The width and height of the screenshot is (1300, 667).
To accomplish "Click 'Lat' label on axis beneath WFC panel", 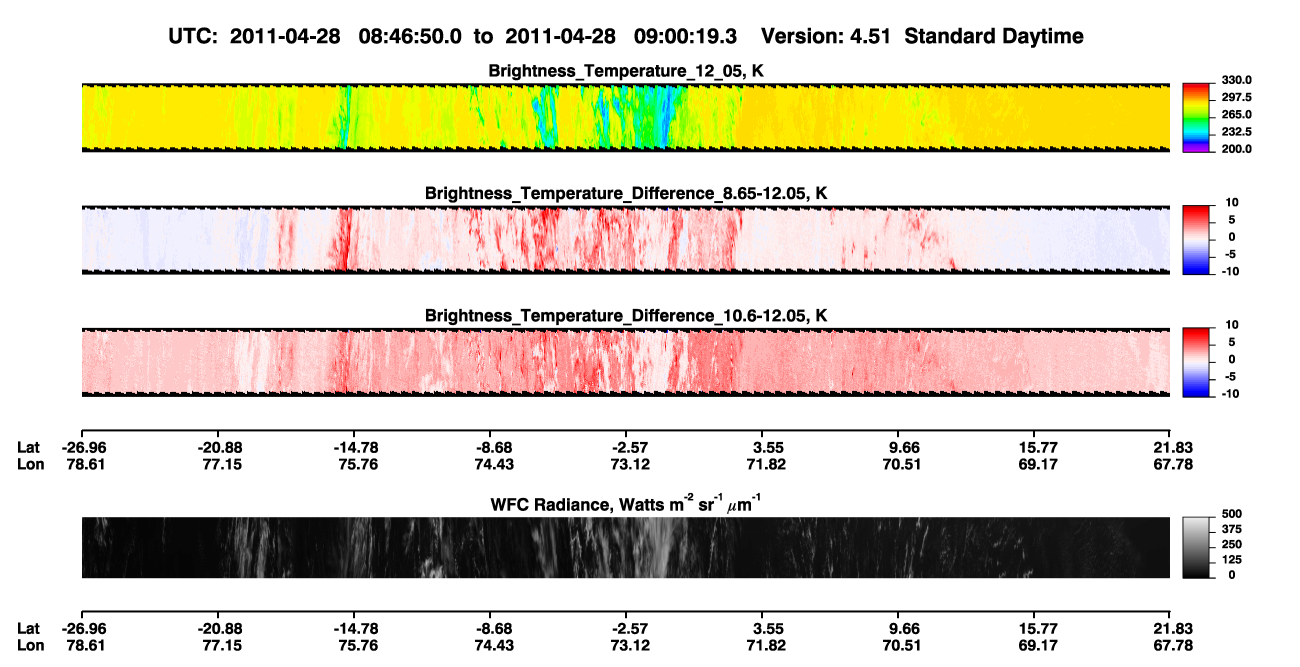I will (x=29, y=628).
